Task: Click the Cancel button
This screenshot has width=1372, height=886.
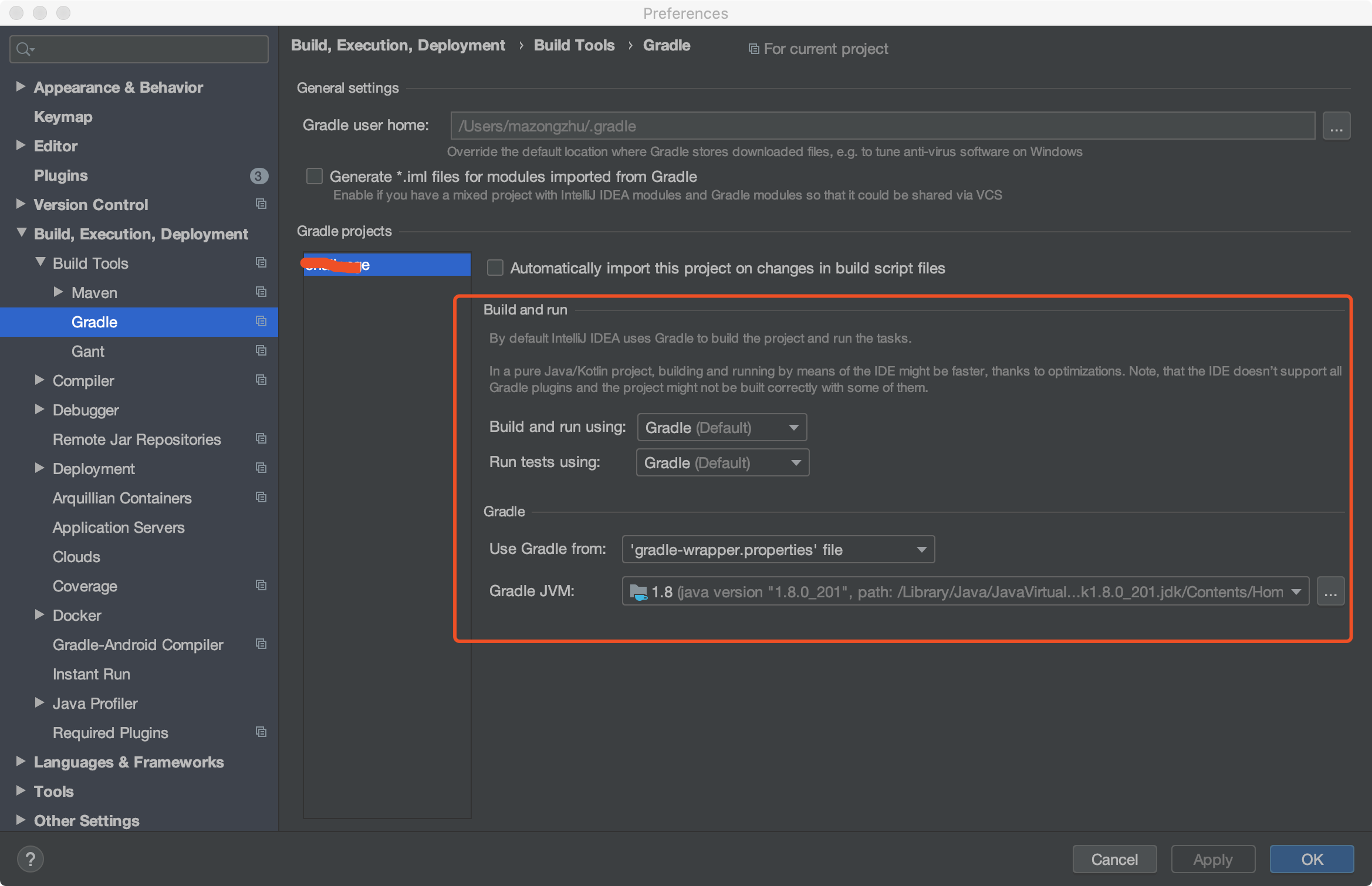Action: click(x=1114, y=859)
